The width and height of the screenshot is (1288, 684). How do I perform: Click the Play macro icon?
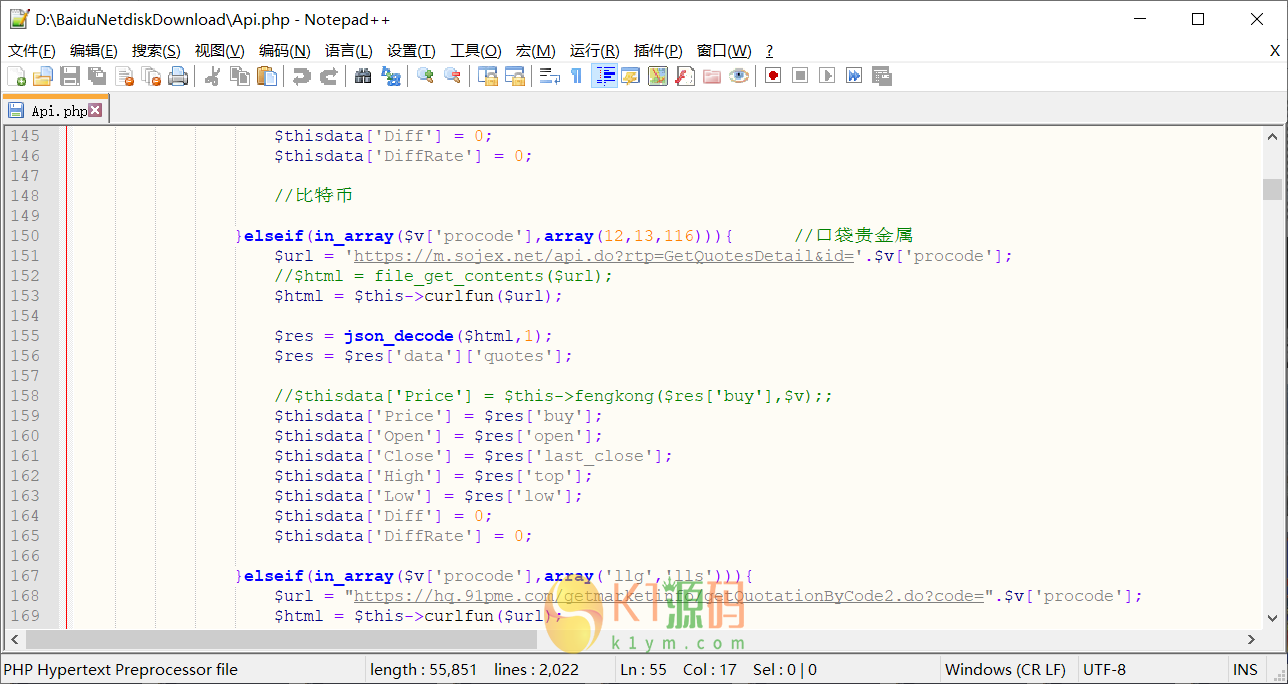coord(827,76)
